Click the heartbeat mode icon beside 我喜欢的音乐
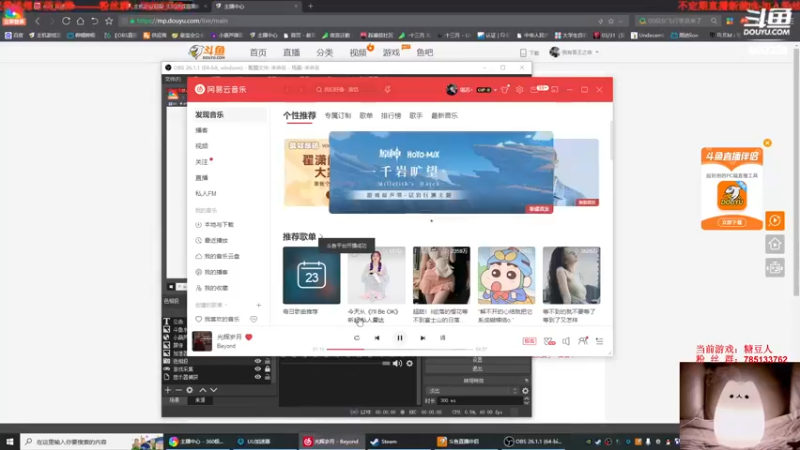800x450 pixels. pyautogui.click(x=254, y=319)
